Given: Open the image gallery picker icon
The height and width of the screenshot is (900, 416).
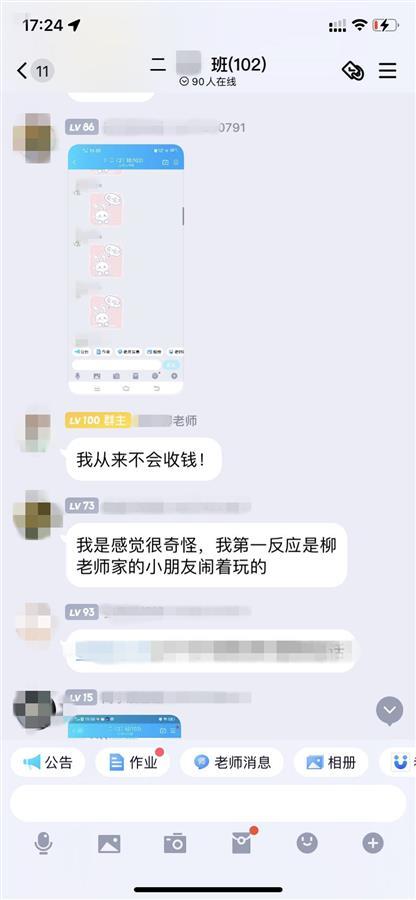Looking at the screenshot, I should [x=109, y=843].
